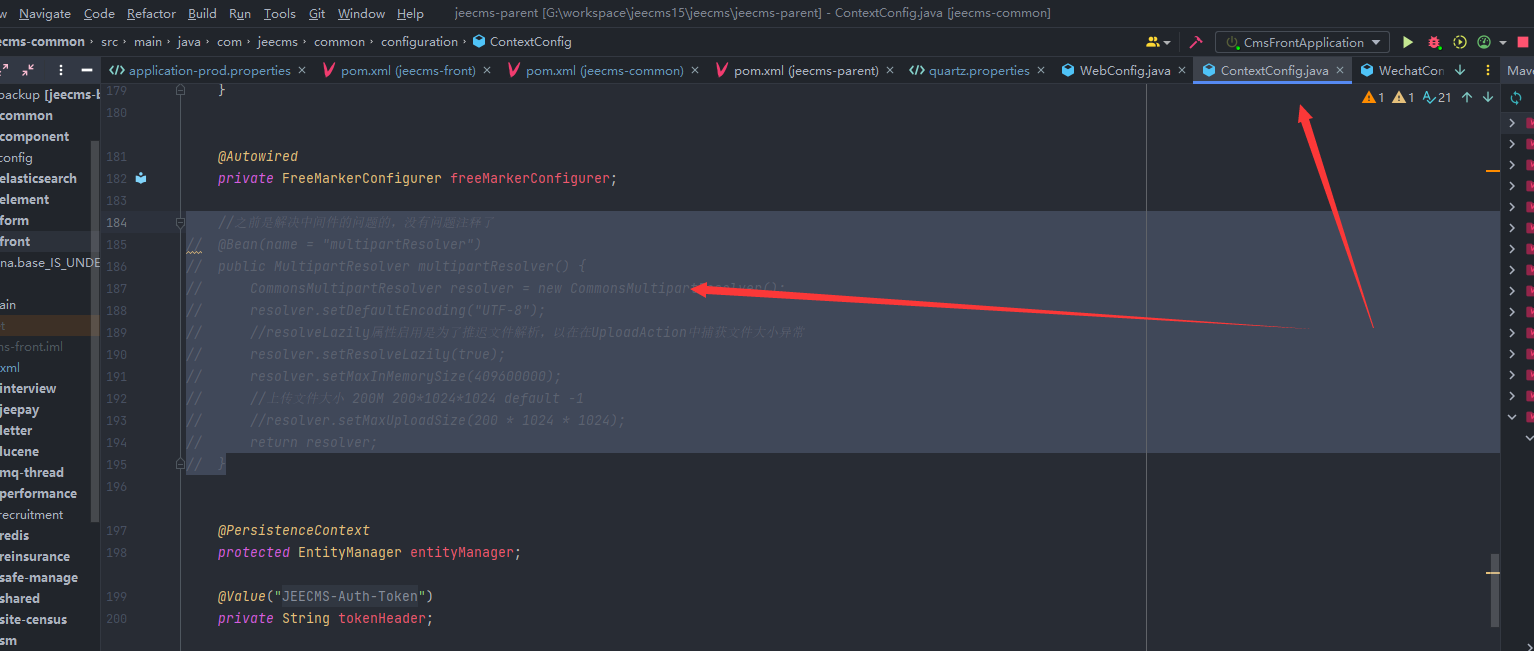This screenshot has width=1534, height=651.
Task: Open the Run menu
Action: 240,13
